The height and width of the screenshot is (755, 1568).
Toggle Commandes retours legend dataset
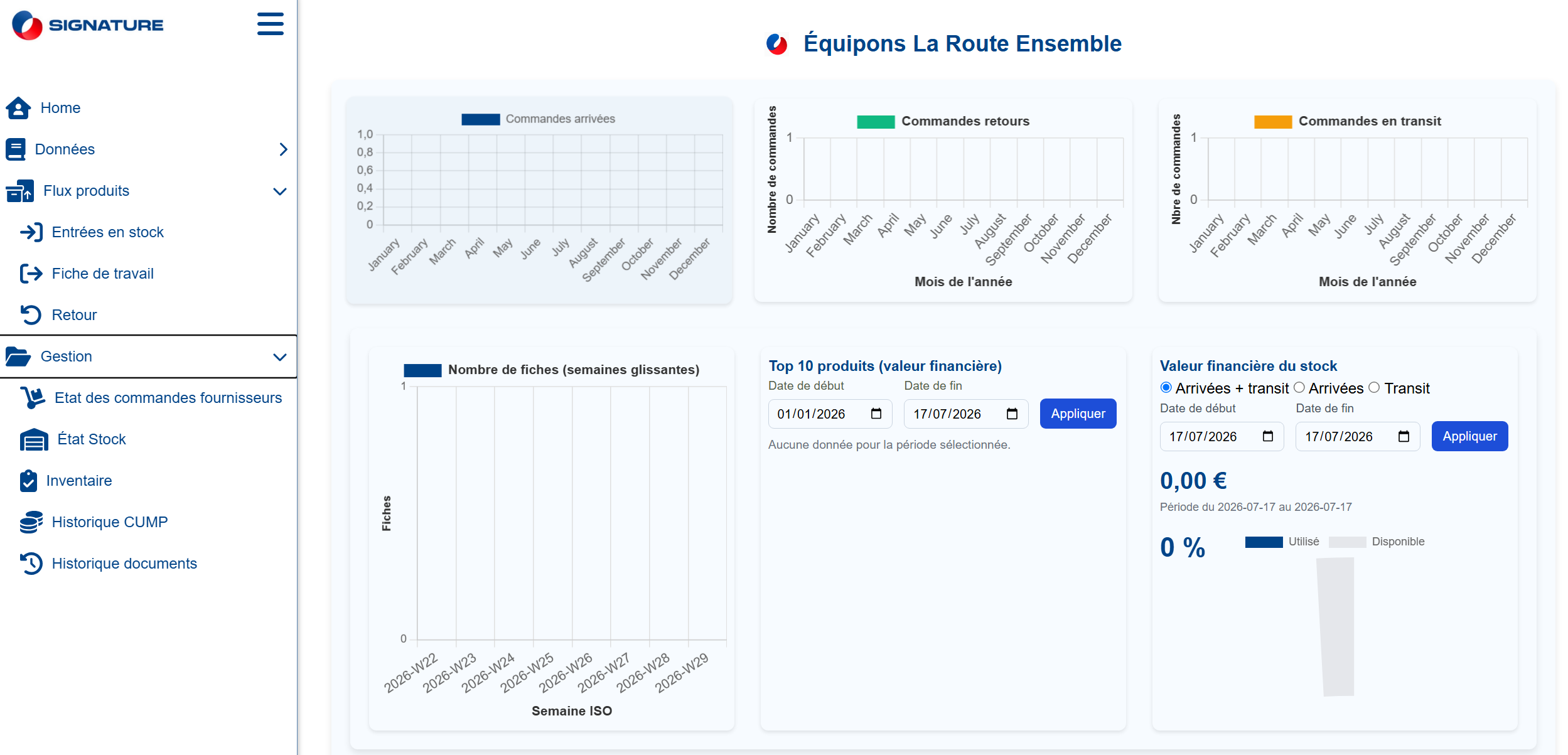943,121
